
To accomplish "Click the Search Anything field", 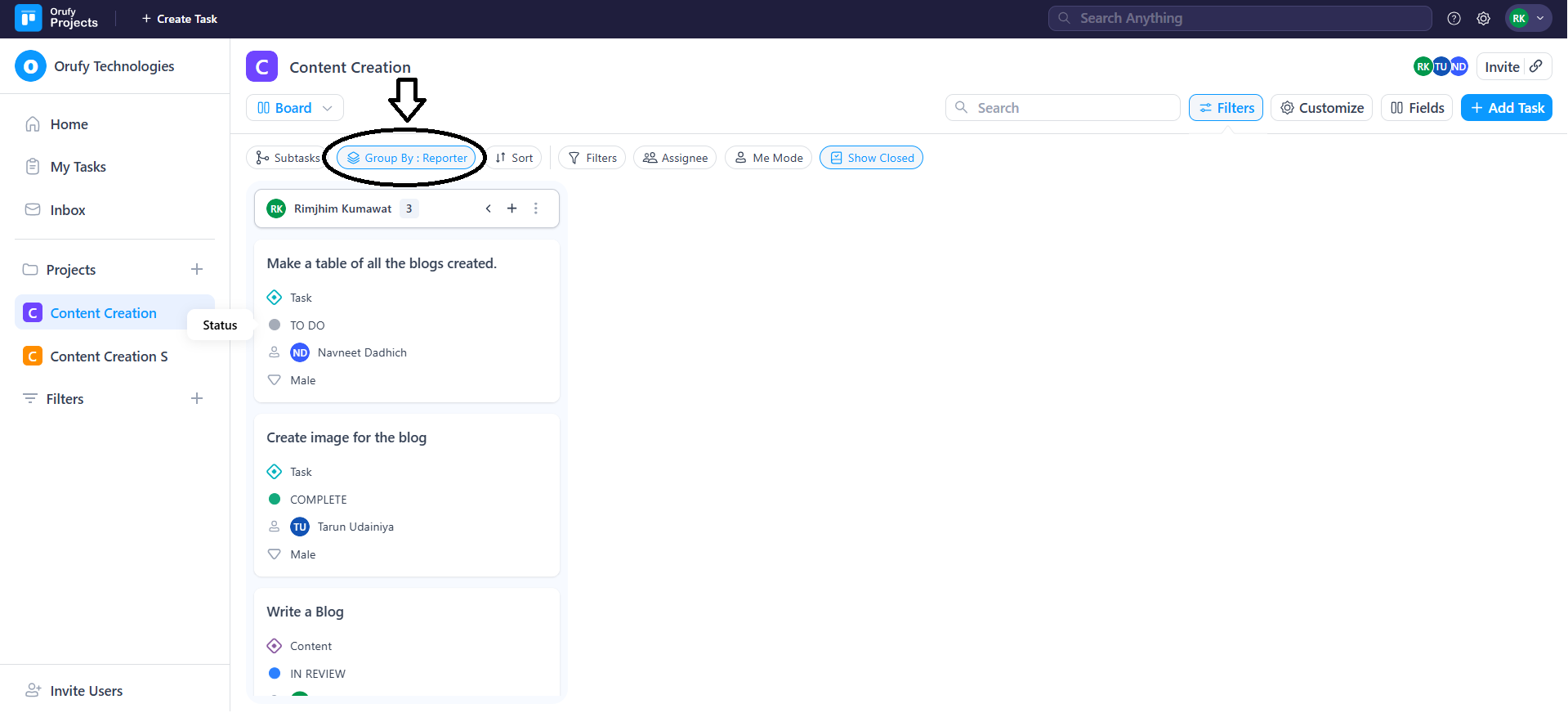I will click(x=1240, y=18).
